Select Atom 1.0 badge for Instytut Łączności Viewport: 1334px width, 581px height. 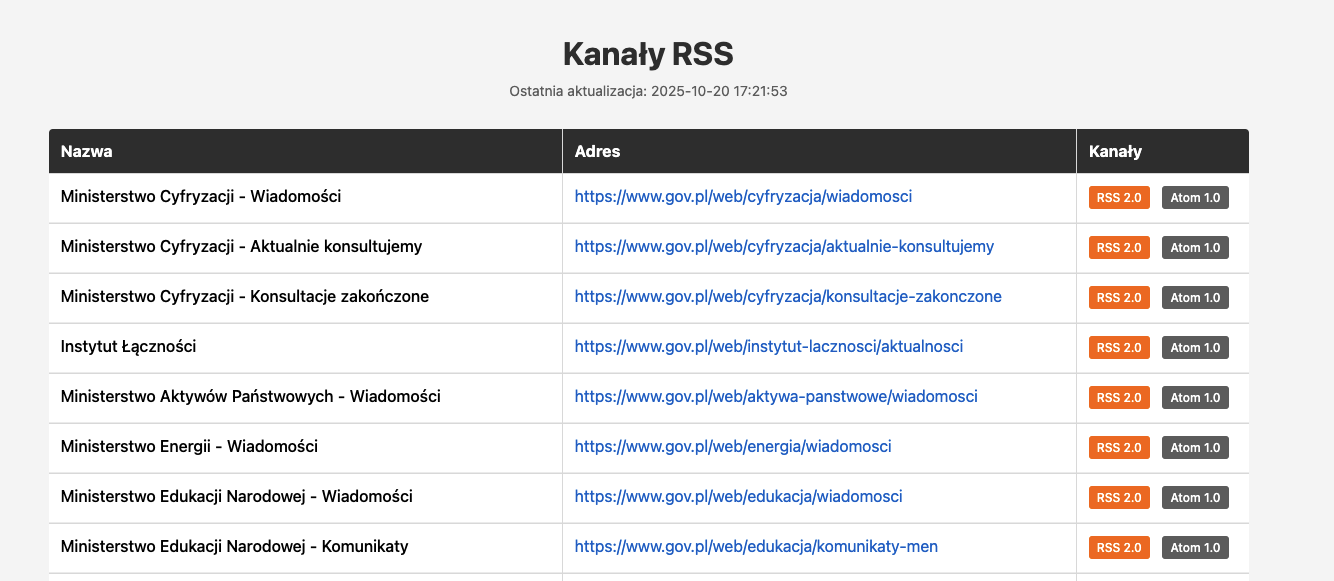click(x=1195, y=348)
